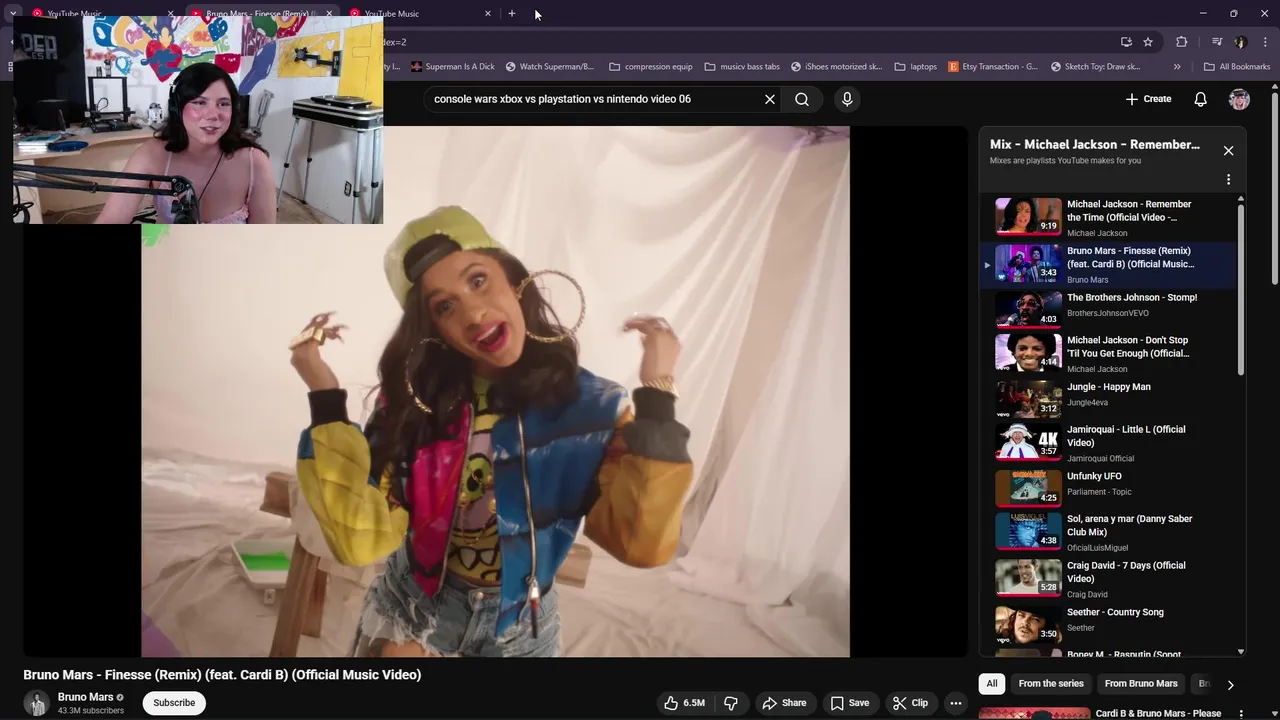This screenshot has width=1280, height=720.
Task: Open the Create menu button
Action: click(1148, 99)
